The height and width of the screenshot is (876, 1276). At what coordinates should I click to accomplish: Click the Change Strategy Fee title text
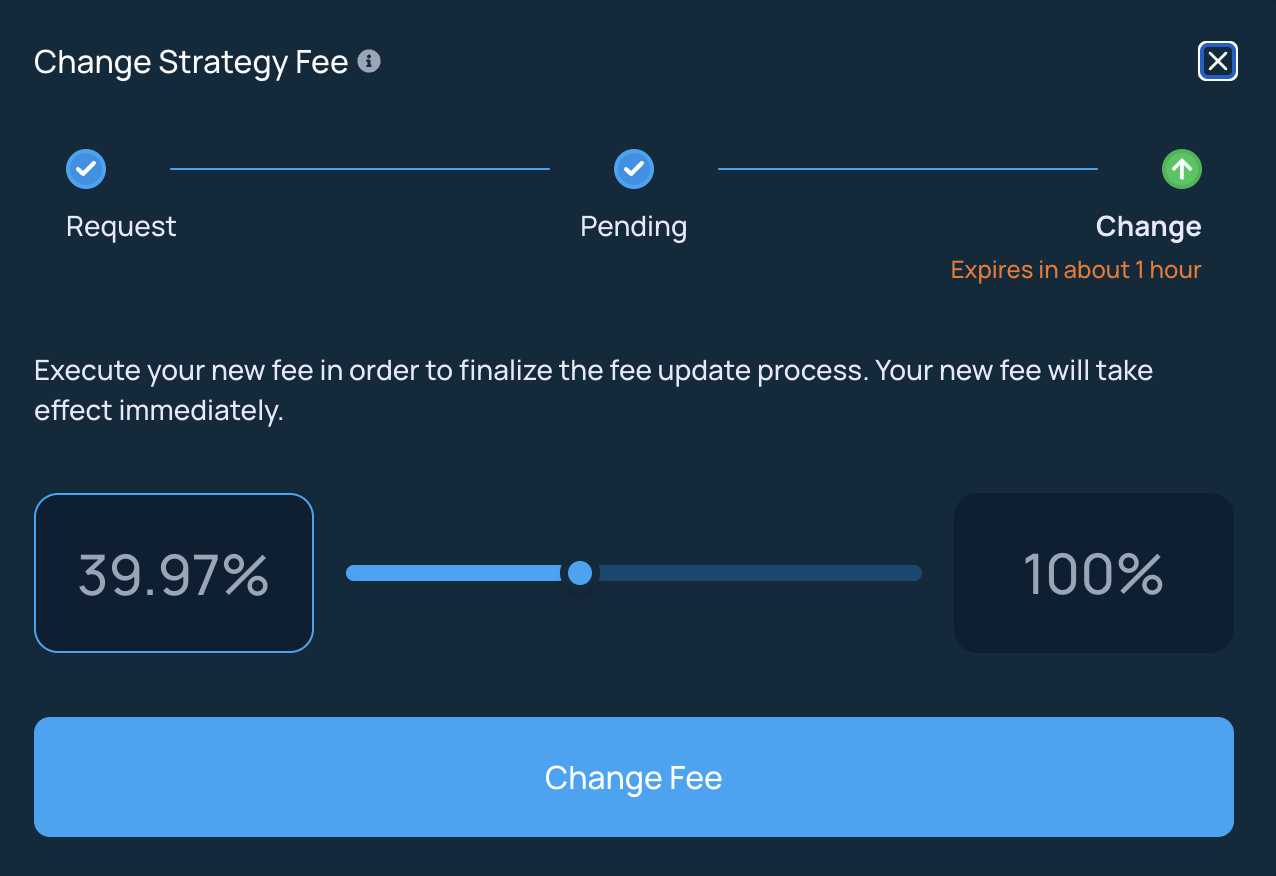191,62
